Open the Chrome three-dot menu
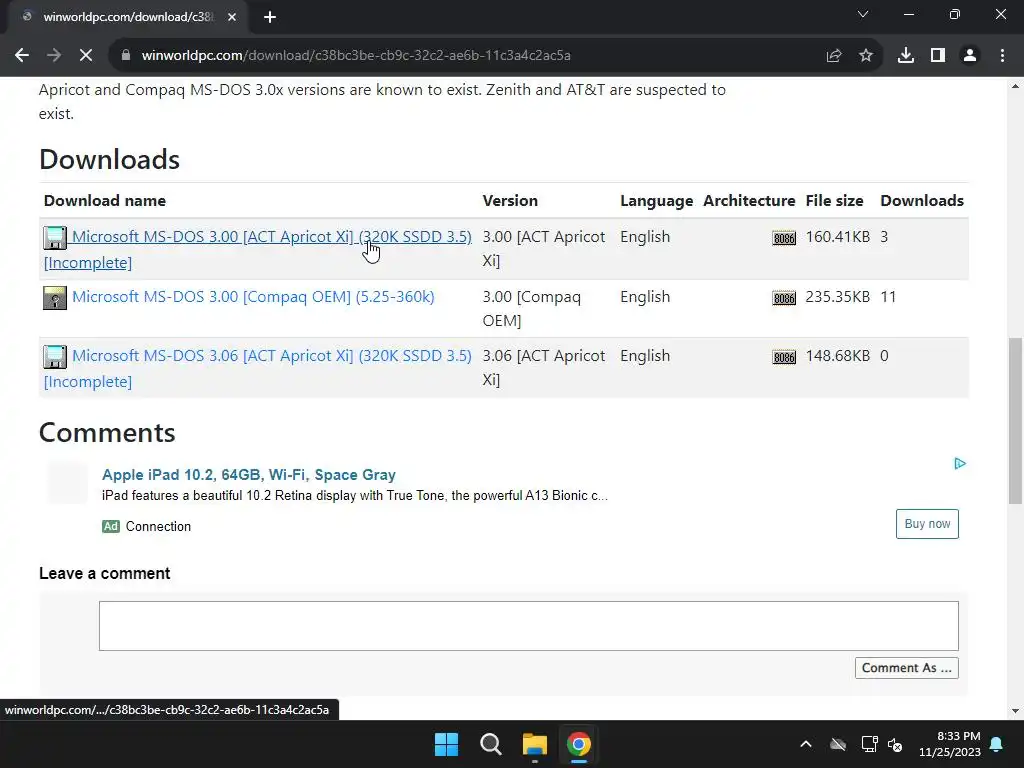 tap(1002, 56)
